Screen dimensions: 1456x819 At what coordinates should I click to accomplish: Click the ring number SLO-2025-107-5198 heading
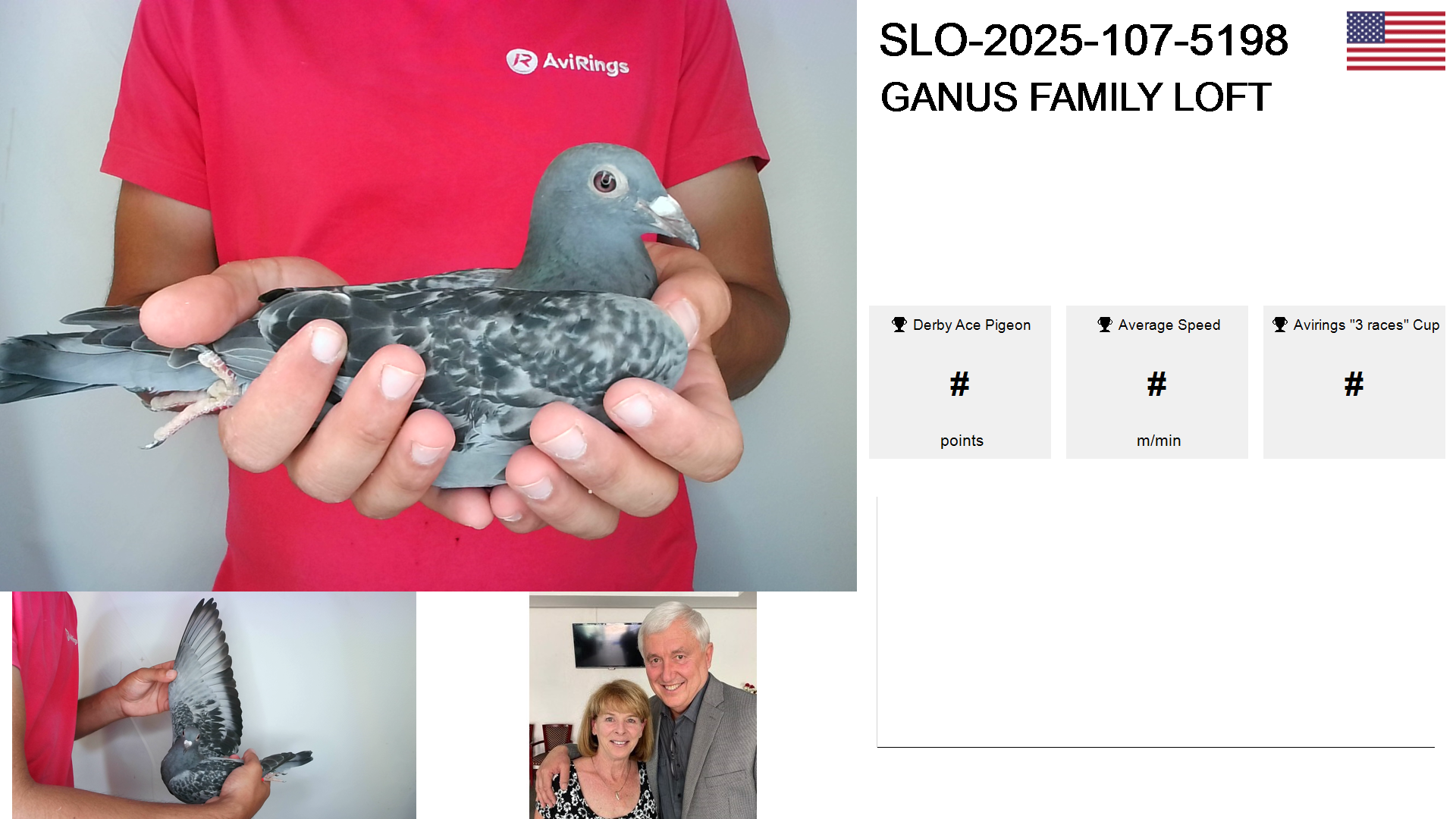point(1084,40)
